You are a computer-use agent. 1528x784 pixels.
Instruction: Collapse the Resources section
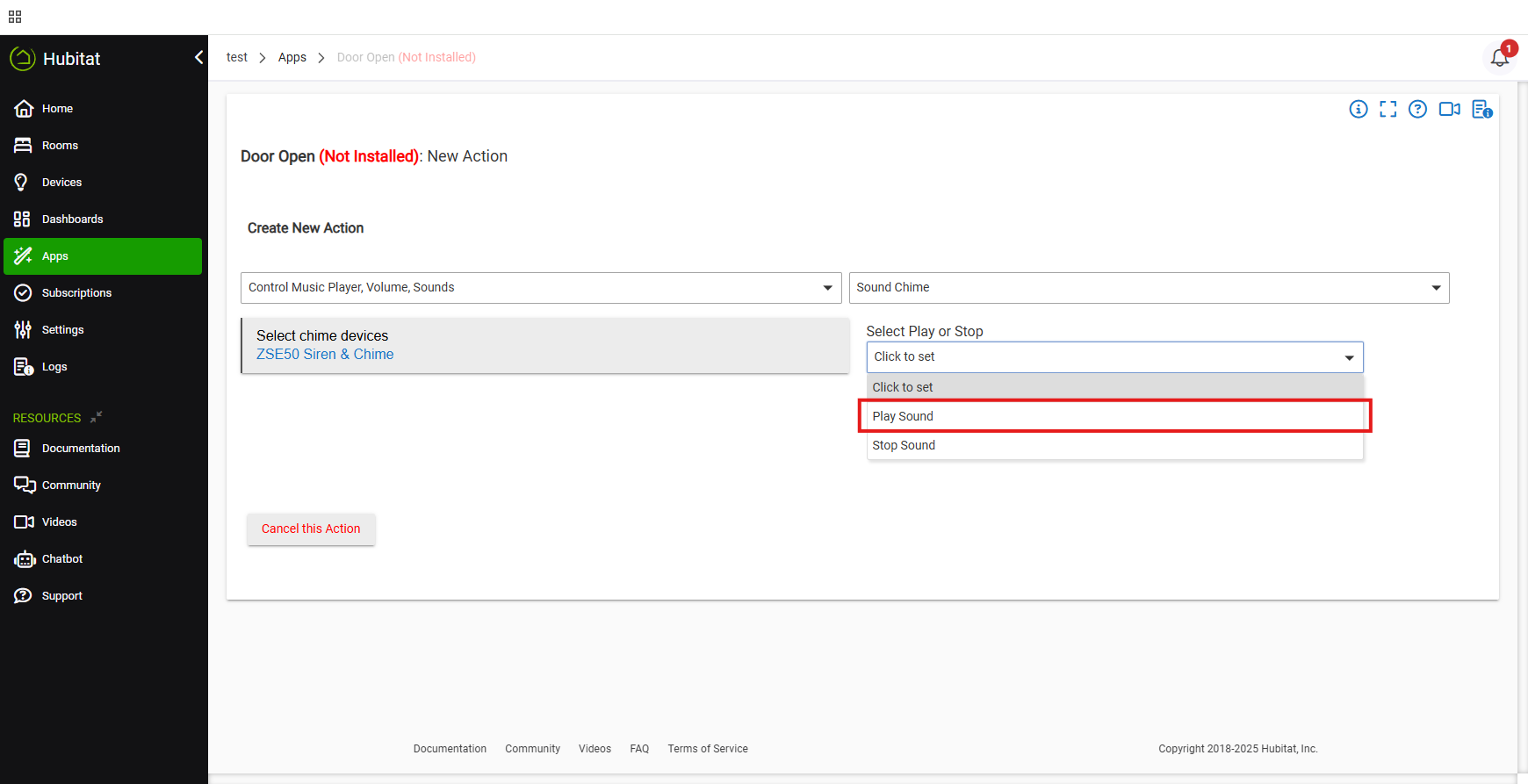tap(97, 417)
